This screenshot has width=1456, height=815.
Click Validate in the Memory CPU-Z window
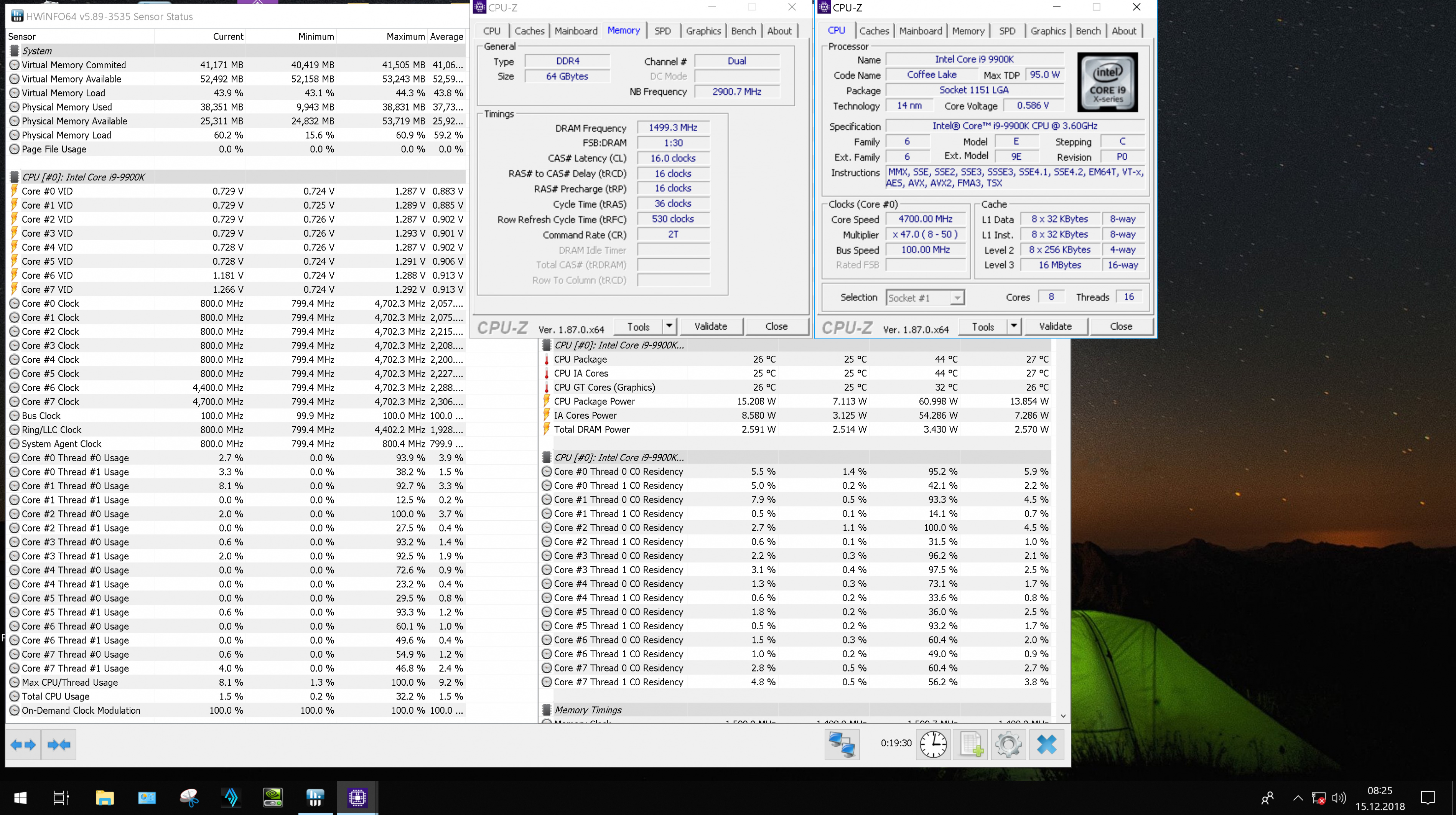(711, 326)
